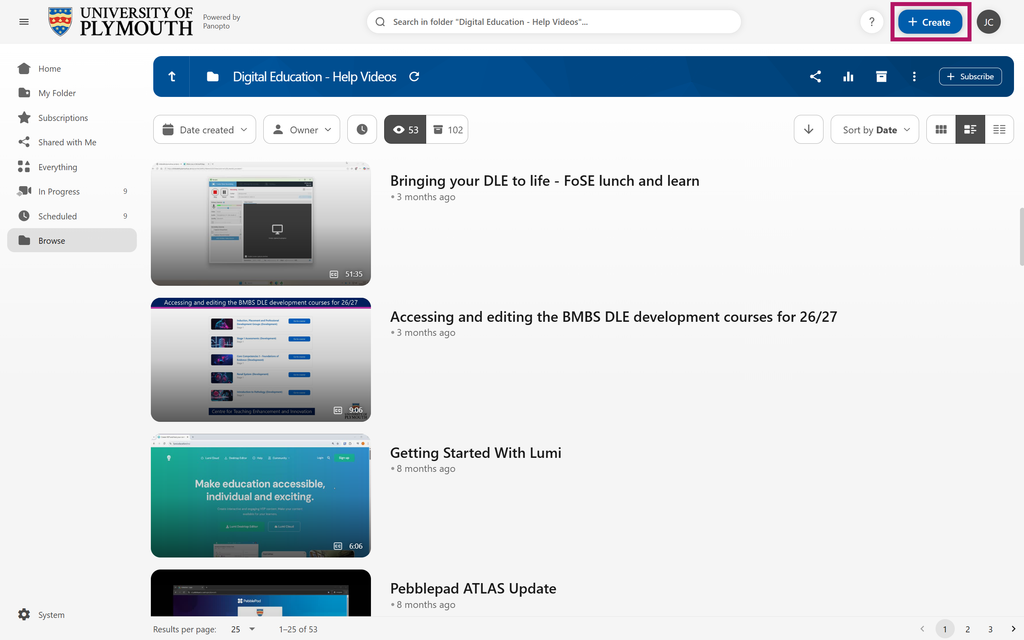
Task: Change results per page dropdown
Action: [x=242, y=629]
